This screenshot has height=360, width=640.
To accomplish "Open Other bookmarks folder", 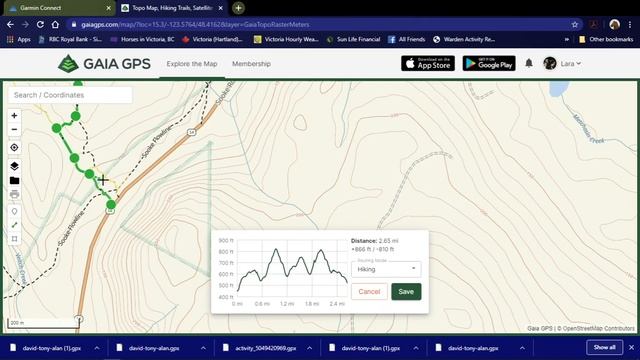I will coord(606,40).
